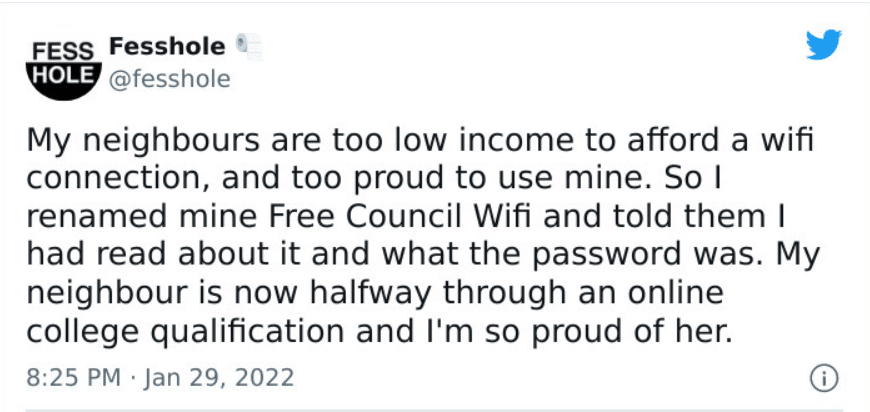Click the Jan 29, 2022 date
The image size is (870, 412).
(219, 378)
